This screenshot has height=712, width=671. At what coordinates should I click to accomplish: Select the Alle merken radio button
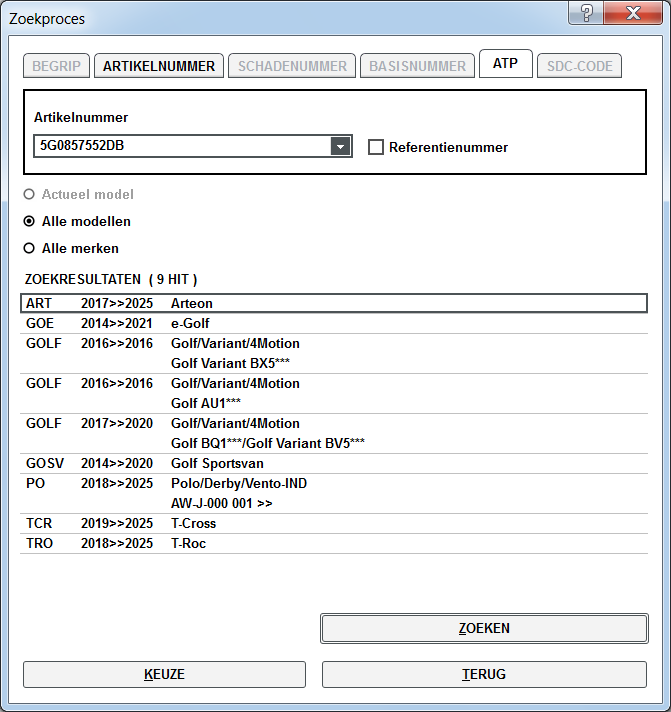tap(29, 248)
